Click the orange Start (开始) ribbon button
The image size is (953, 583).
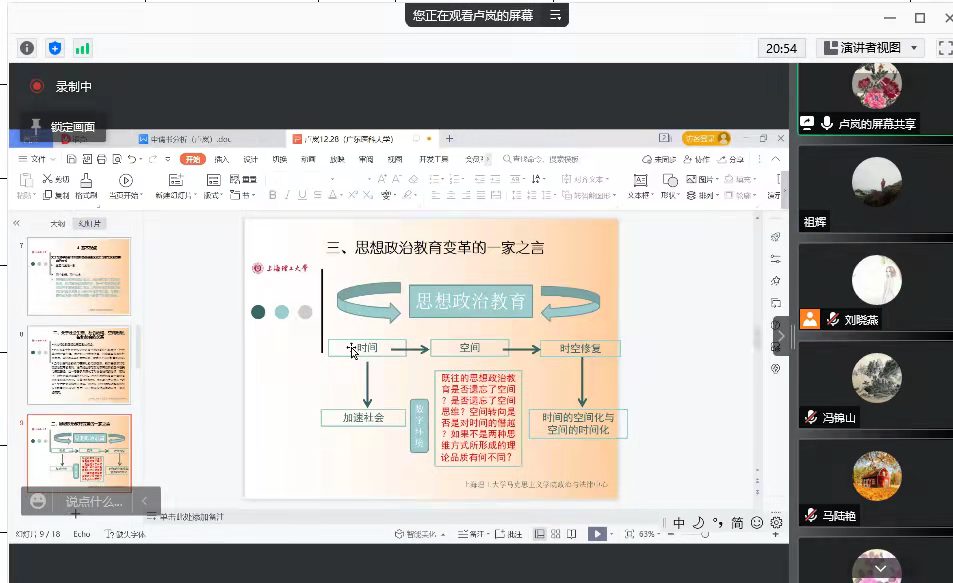tap(192, 159)
